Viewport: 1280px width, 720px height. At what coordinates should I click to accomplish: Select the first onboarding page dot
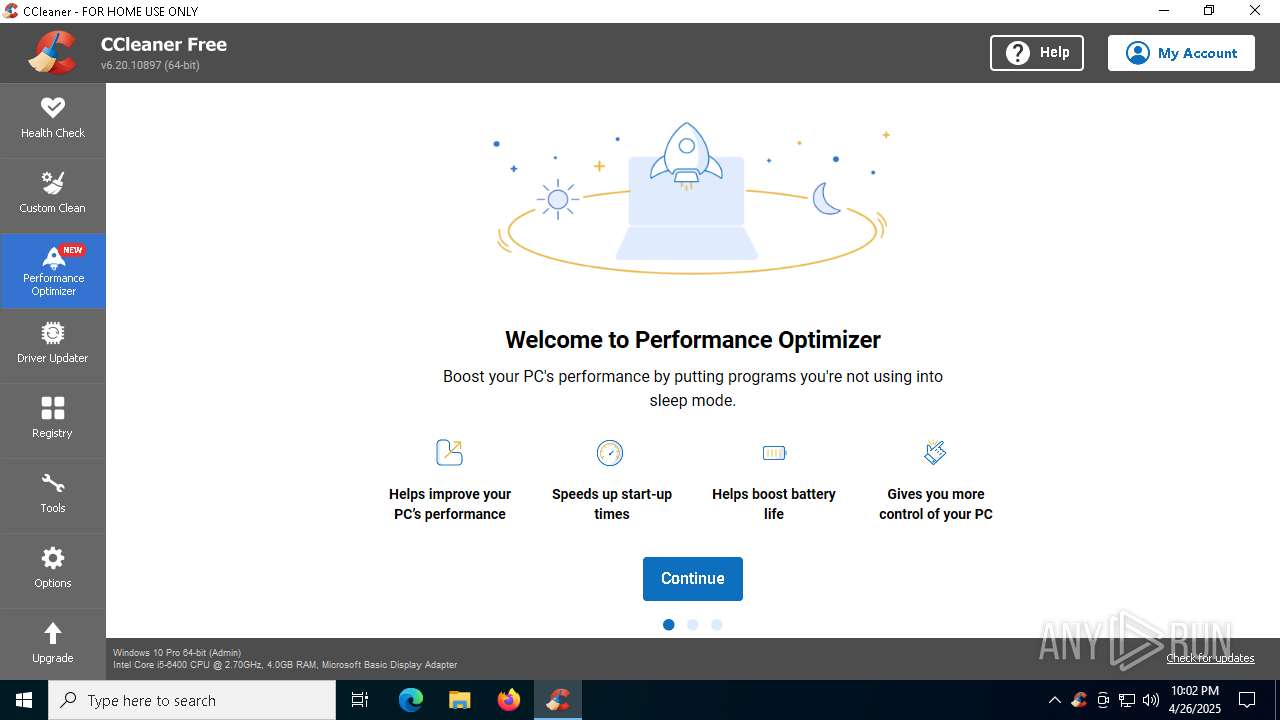pyautogui.click(x=669, y=625)
